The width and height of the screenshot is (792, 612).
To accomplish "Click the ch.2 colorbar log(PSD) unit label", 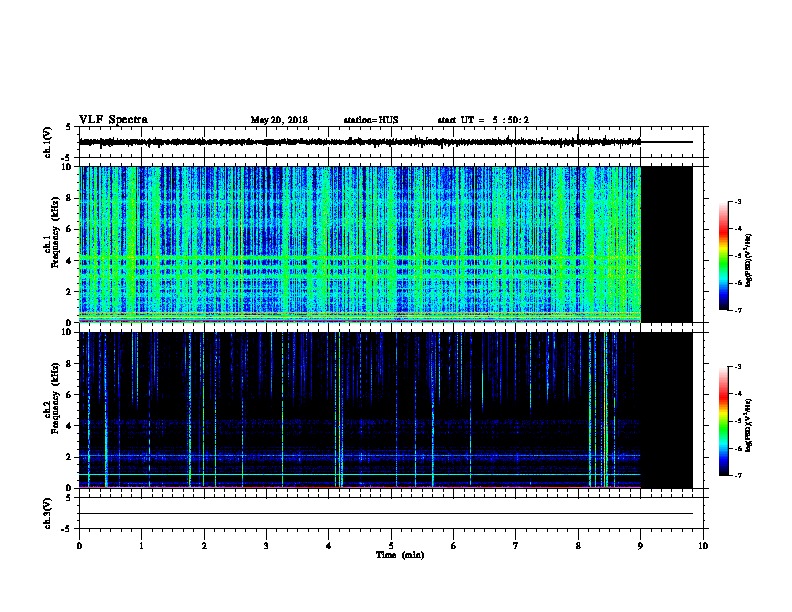I will point(748,426).
